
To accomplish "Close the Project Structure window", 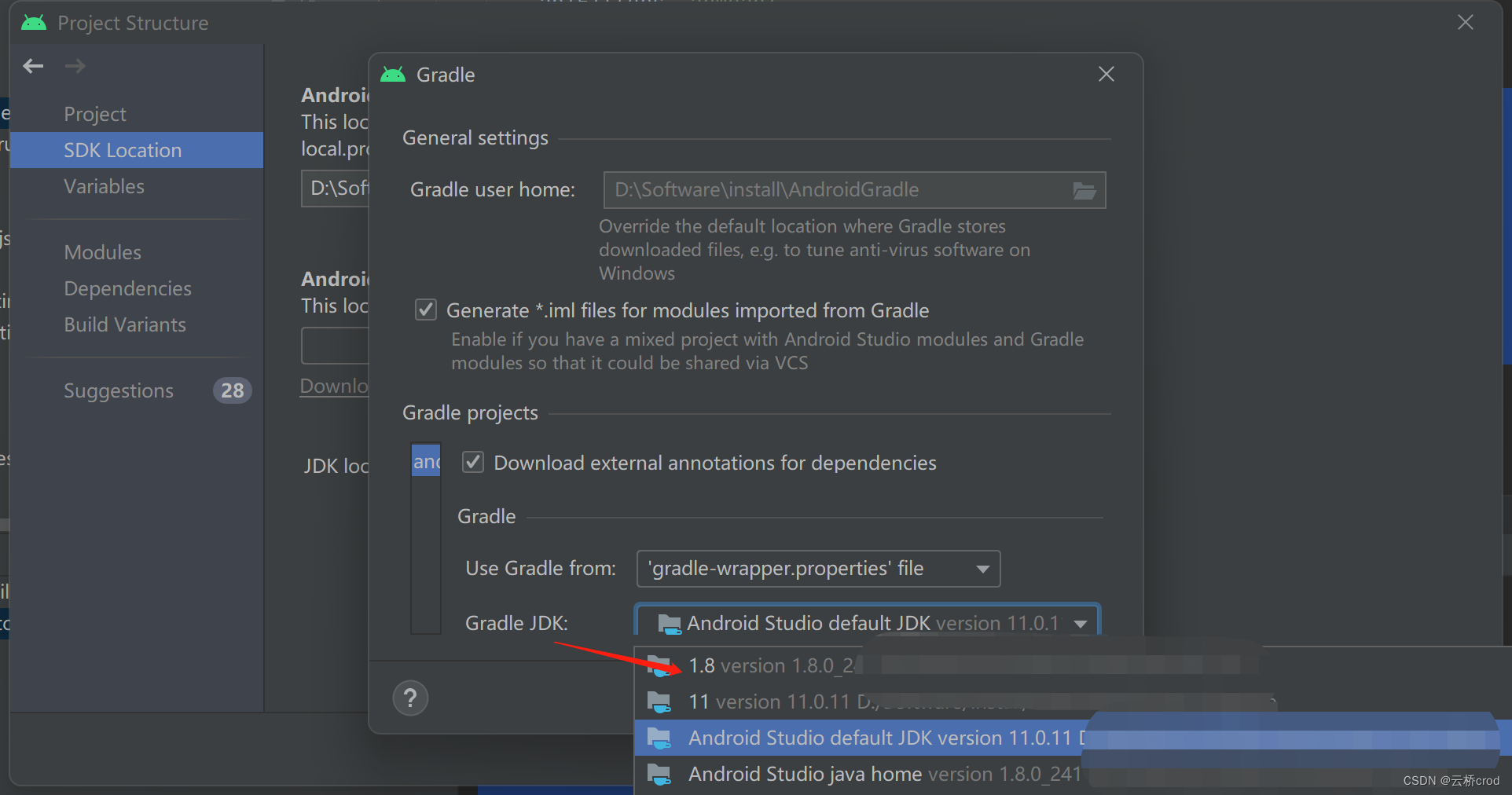I will pos(1466,22).
